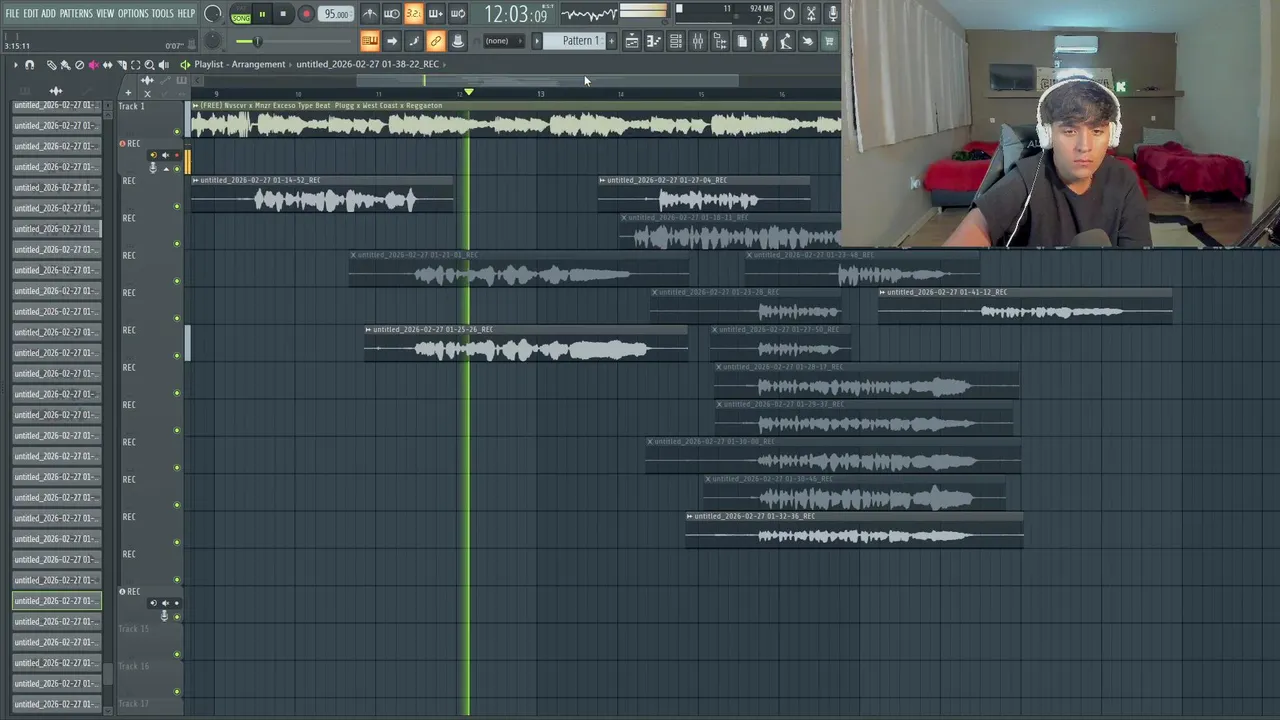Image resolution: width=1280 pixels, height=720 pixels.
Task: Toggle typing keyboard to piano
Action: [370, 41]
